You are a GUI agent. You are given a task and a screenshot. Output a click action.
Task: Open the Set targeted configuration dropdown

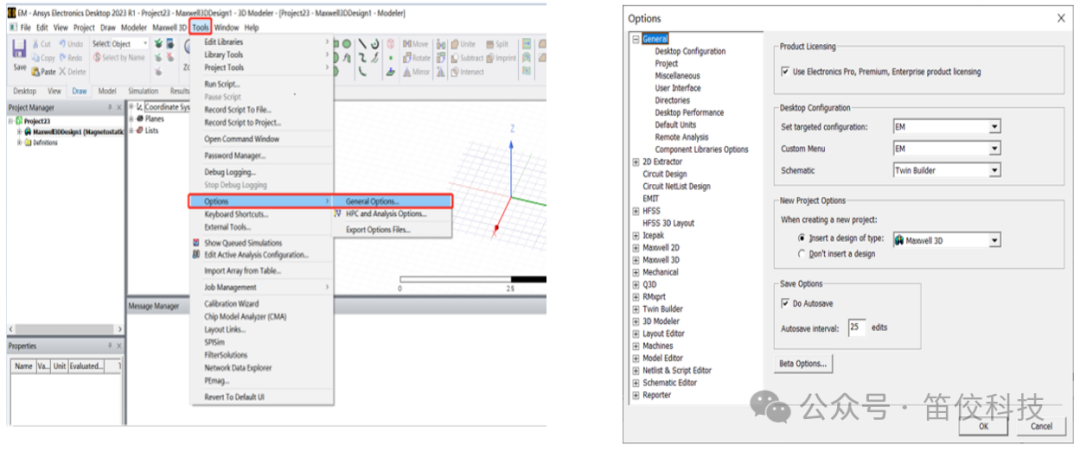click(993, 127)
